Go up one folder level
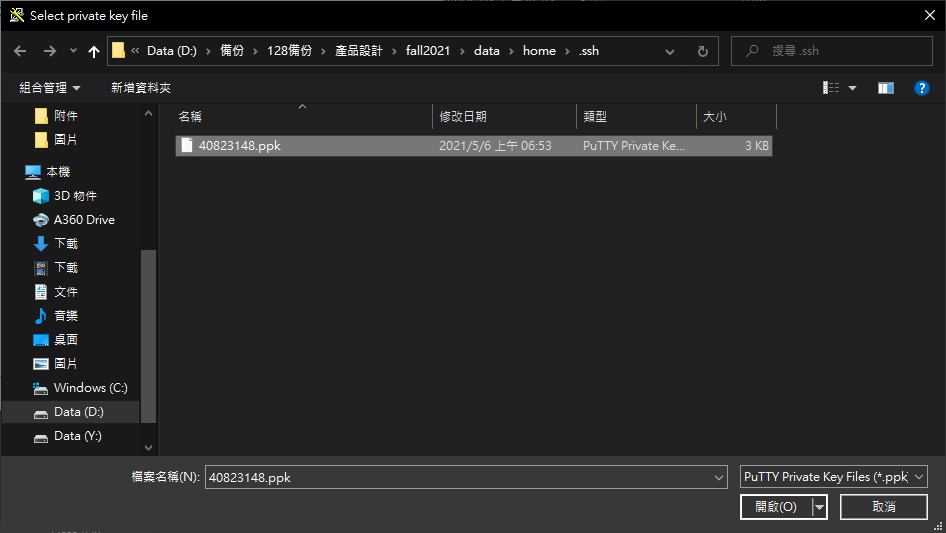 click(94, 51)
